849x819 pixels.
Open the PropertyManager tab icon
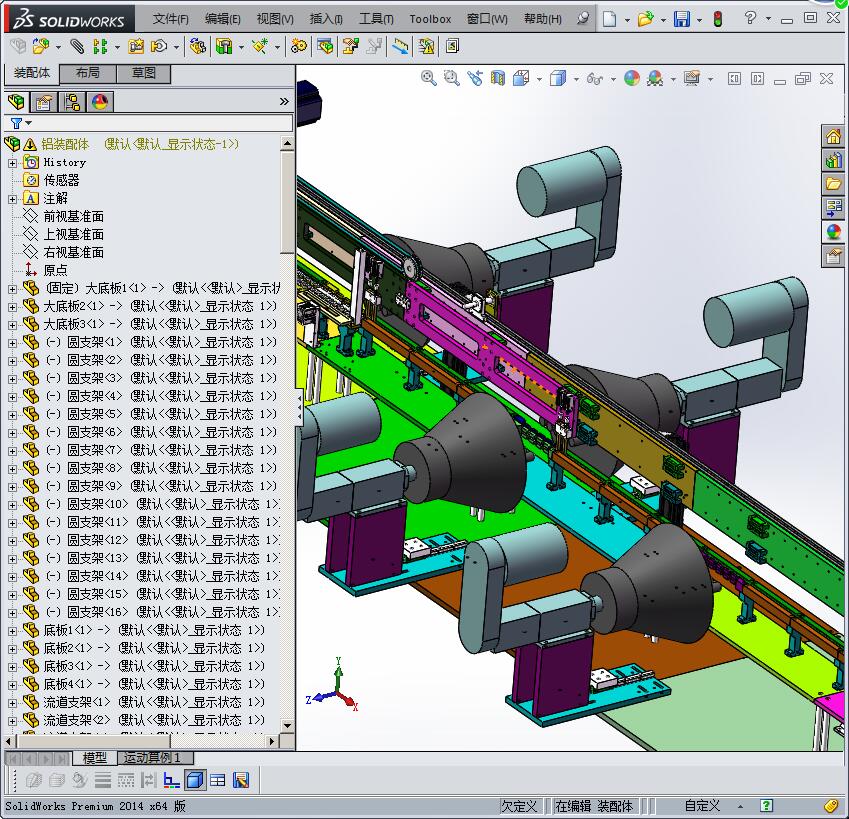pos(43,101)
